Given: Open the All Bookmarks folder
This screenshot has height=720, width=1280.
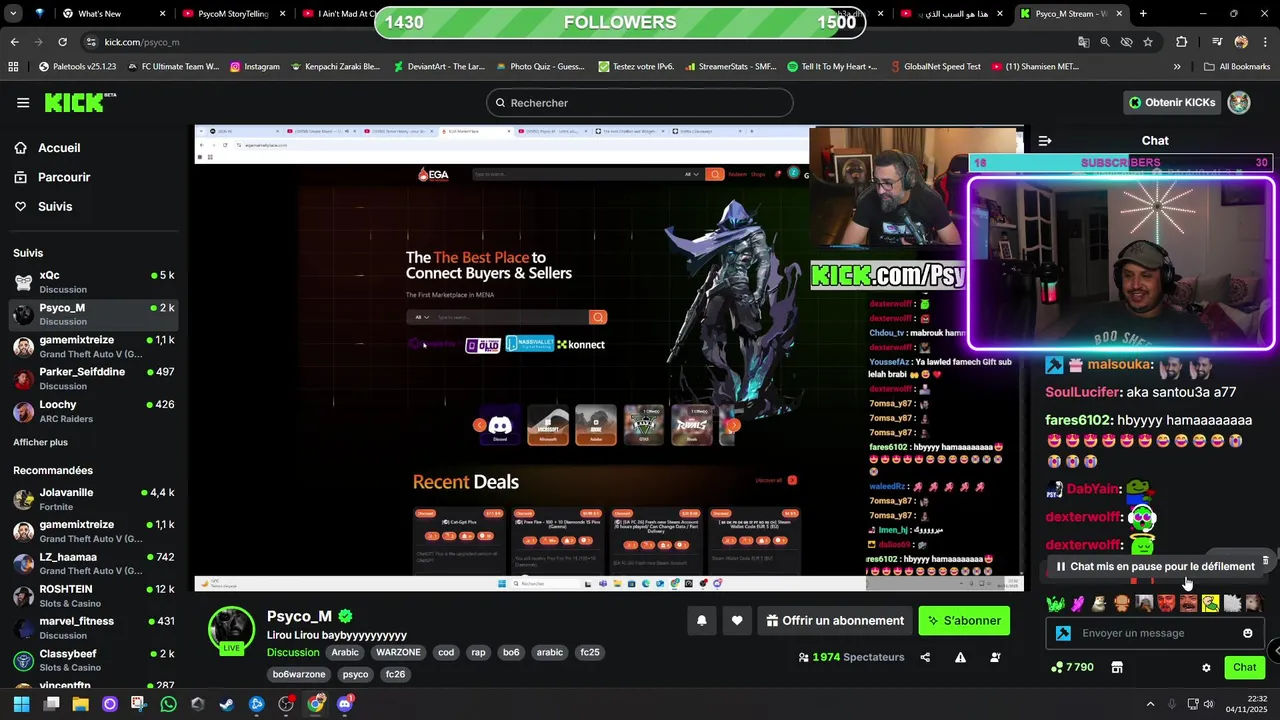Looking at the screenshot, I should click(x=1236, y=67).
